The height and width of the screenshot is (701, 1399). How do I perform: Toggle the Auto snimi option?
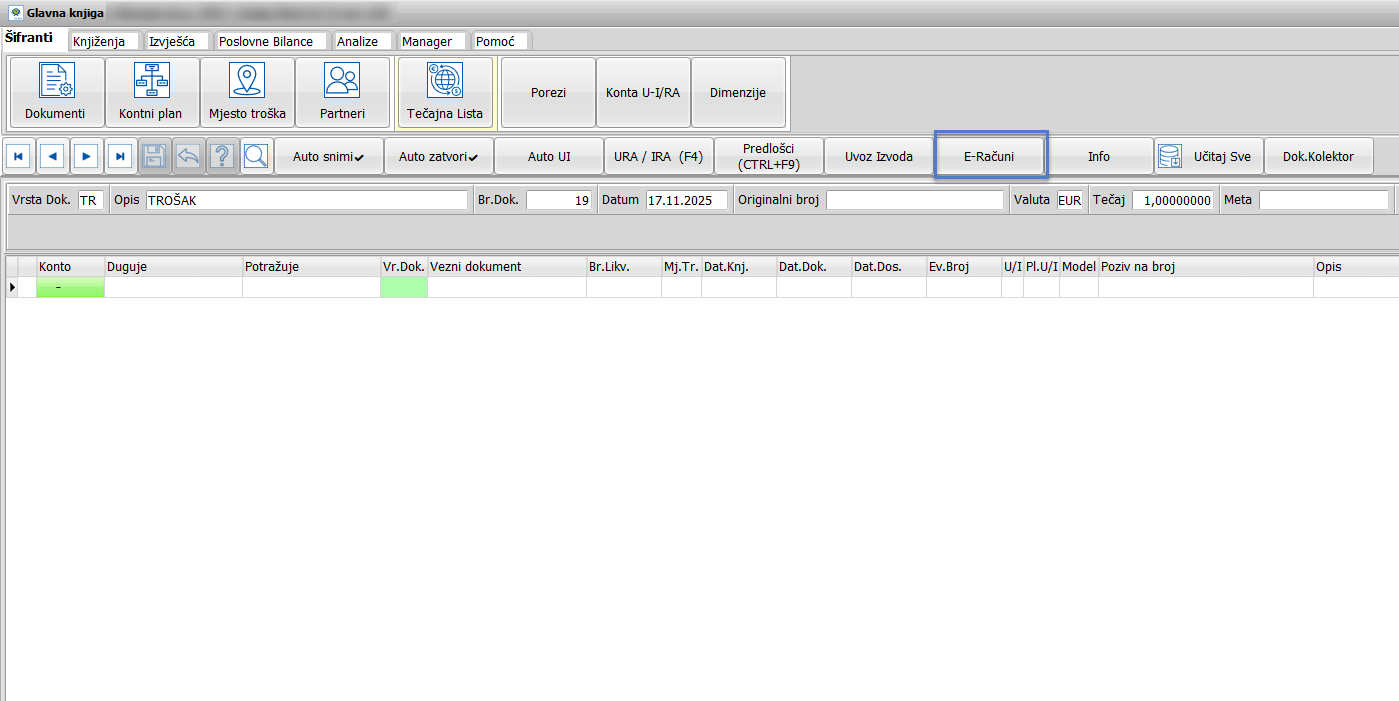click(x=328, y=157)
